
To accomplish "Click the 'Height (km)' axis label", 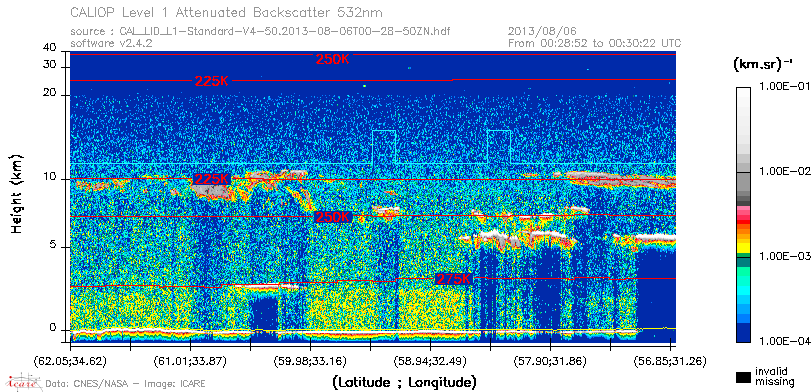I will (x=17, y=193).
